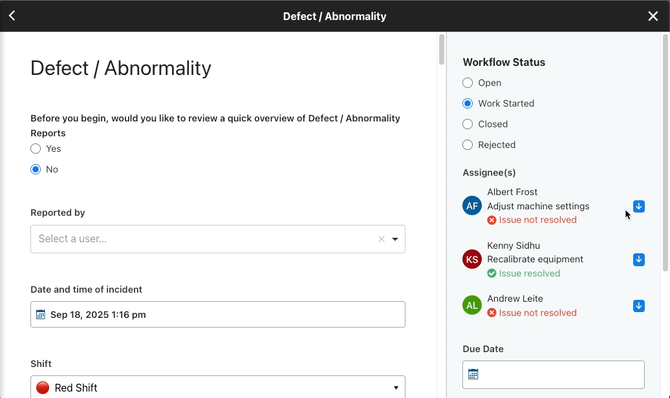Click the calendar icon in incident date field
670x398 pixels.
tap(41, 315)
